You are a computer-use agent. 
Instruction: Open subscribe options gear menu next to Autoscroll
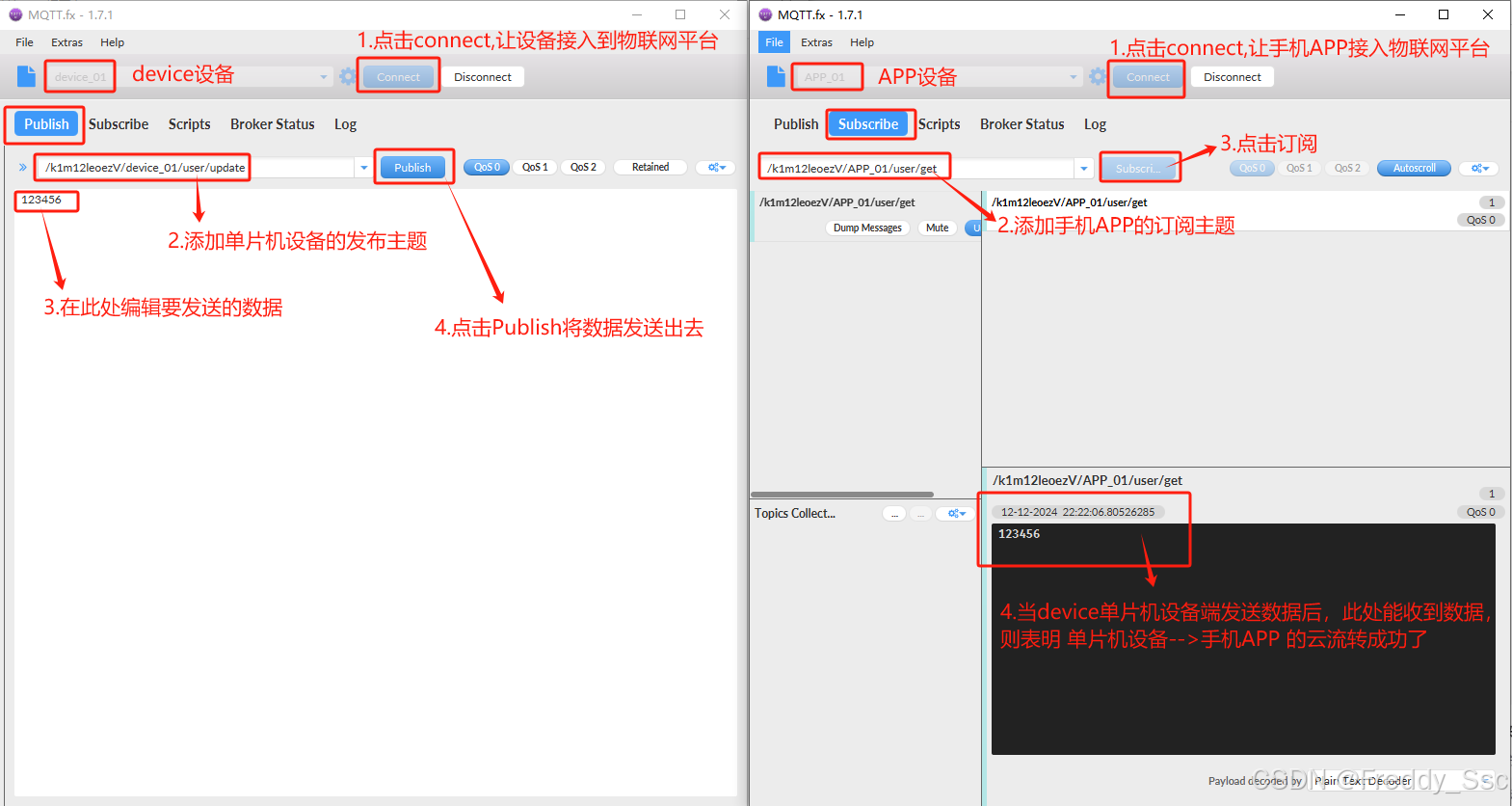pos(1480,168)
